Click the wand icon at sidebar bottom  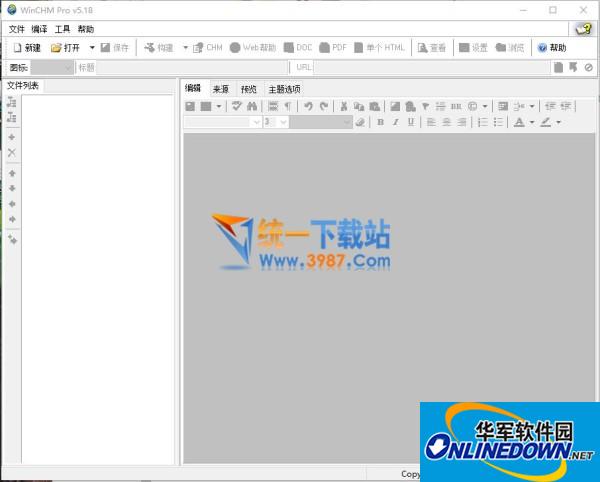click(13, 239)
